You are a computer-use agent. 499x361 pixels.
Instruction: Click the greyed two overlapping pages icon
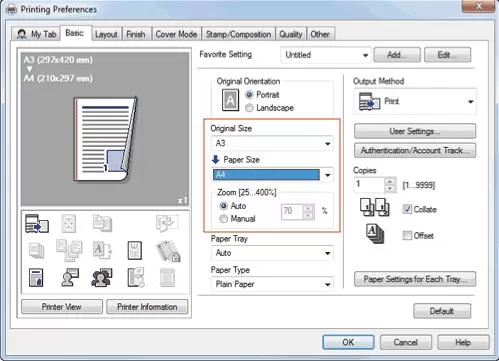pos(102,223)
